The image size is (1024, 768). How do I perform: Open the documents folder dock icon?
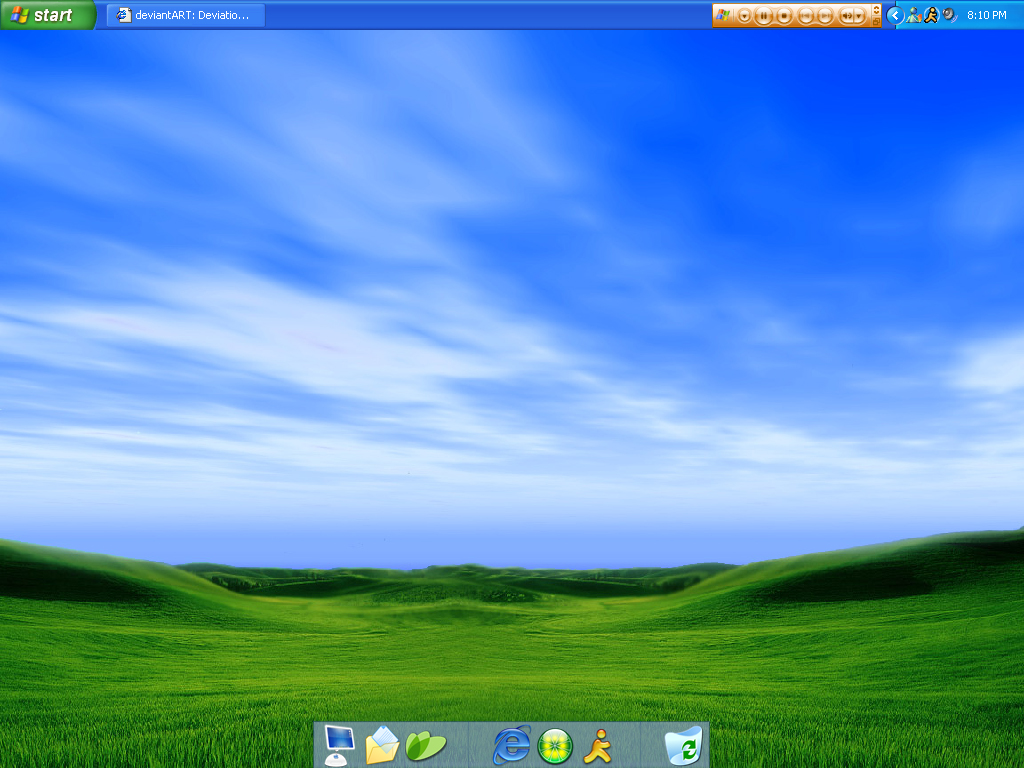pyautogui.click(x=383, y=744)
